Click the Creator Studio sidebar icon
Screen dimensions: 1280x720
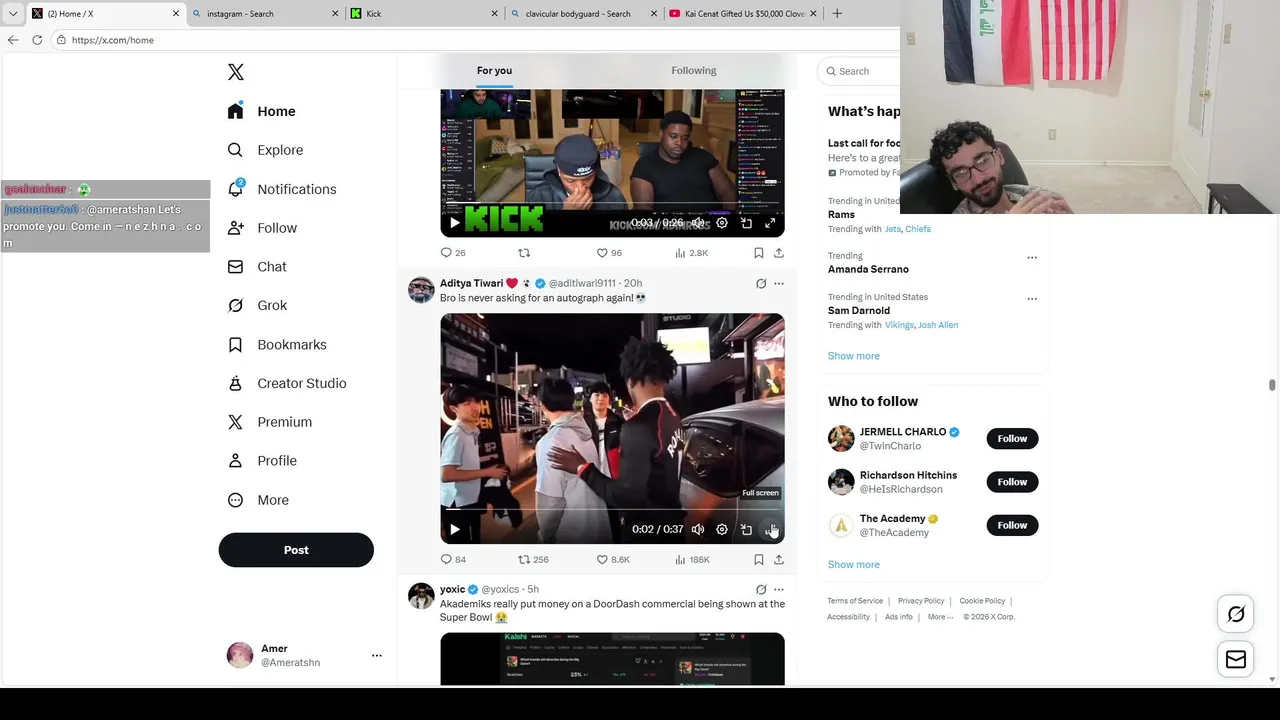[235, 383]
